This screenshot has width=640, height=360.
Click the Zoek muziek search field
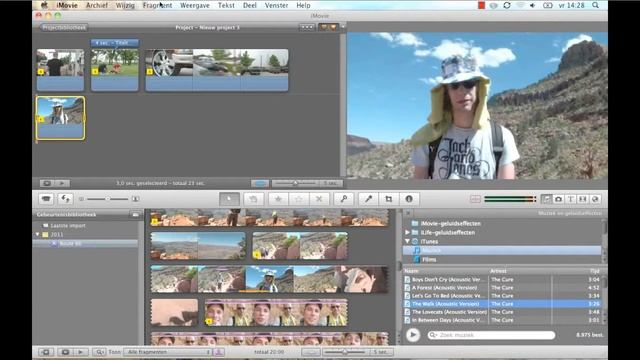click(491, 335)
